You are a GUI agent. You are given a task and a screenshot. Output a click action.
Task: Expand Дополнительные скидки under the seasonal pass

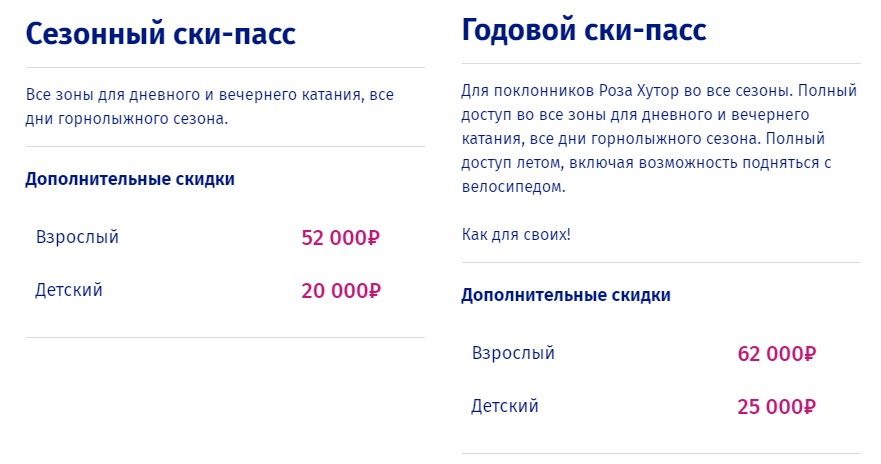(130, 180)
